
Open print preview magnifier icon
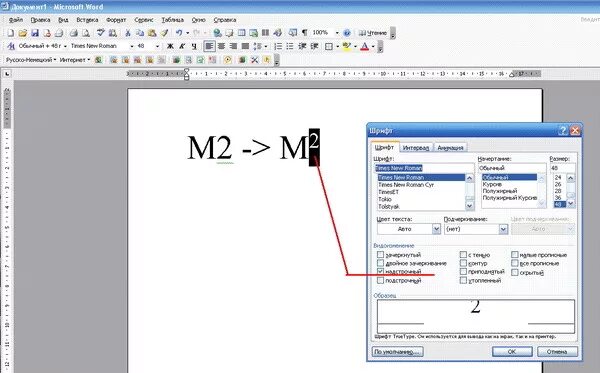point(86,33)
